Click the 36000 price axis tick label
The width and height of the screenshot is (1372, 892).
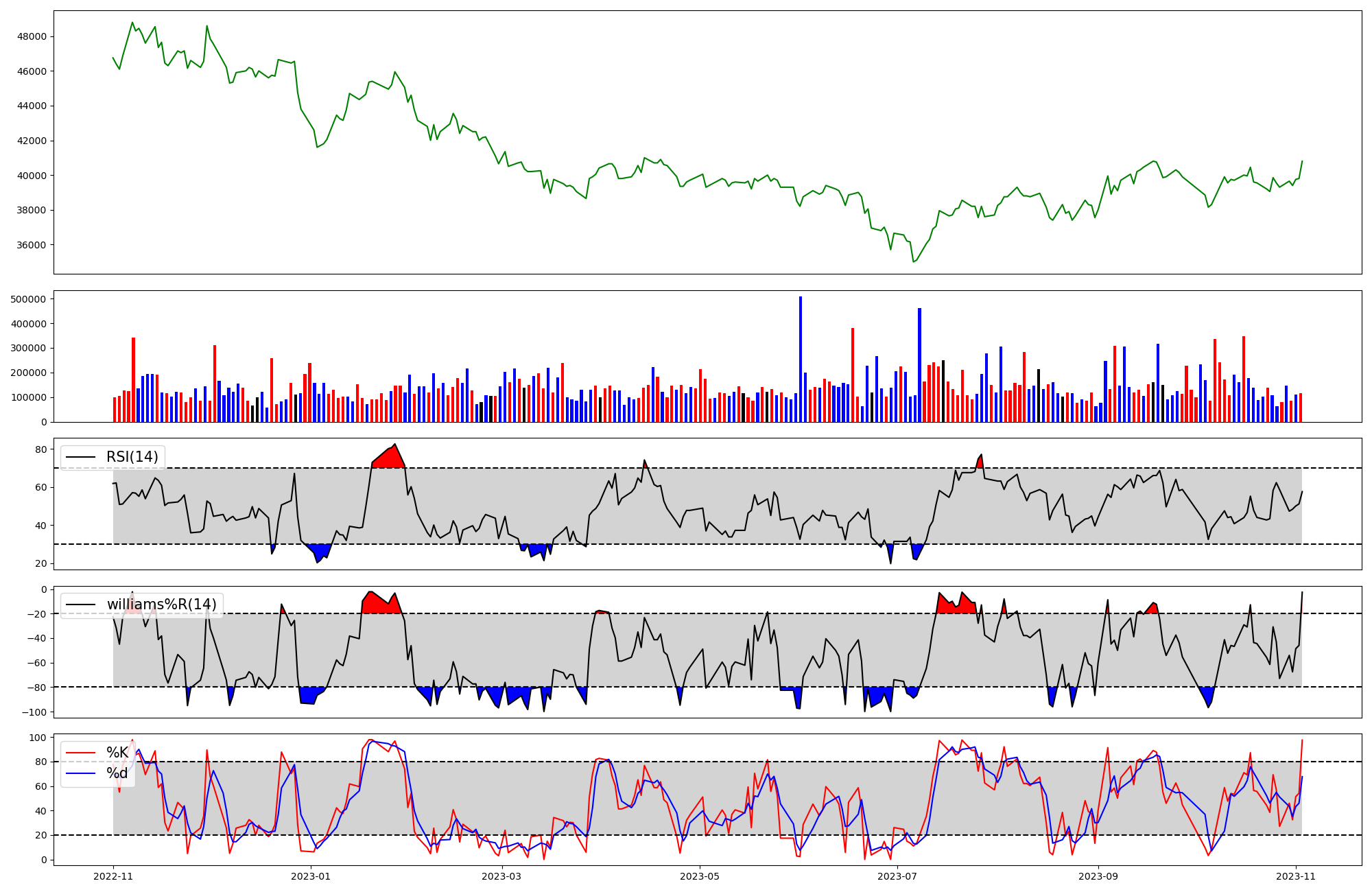click(32, 245)
